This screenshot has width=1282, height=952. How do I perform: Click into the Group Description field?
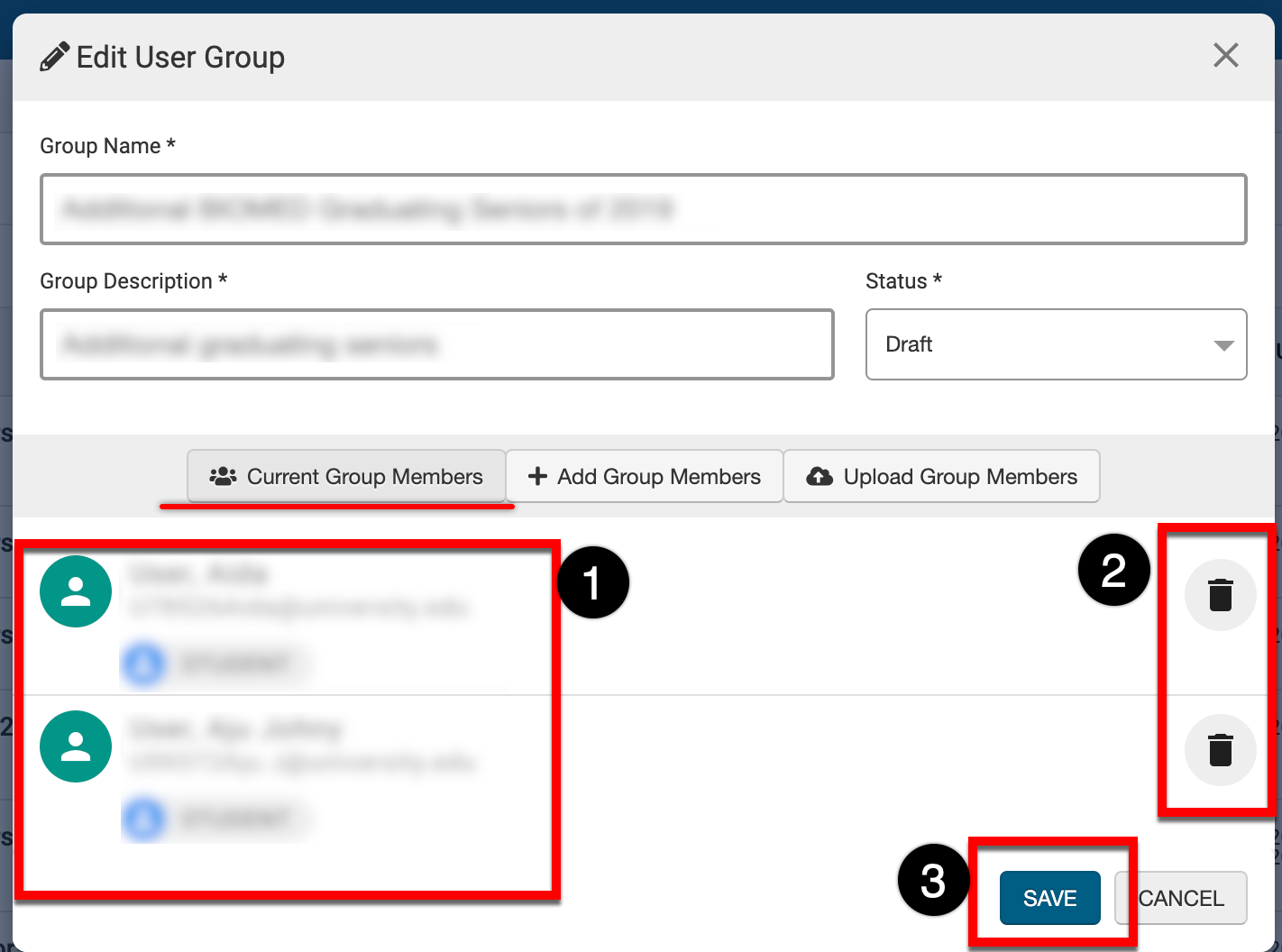pyautogui.click(x=436, y=344)
